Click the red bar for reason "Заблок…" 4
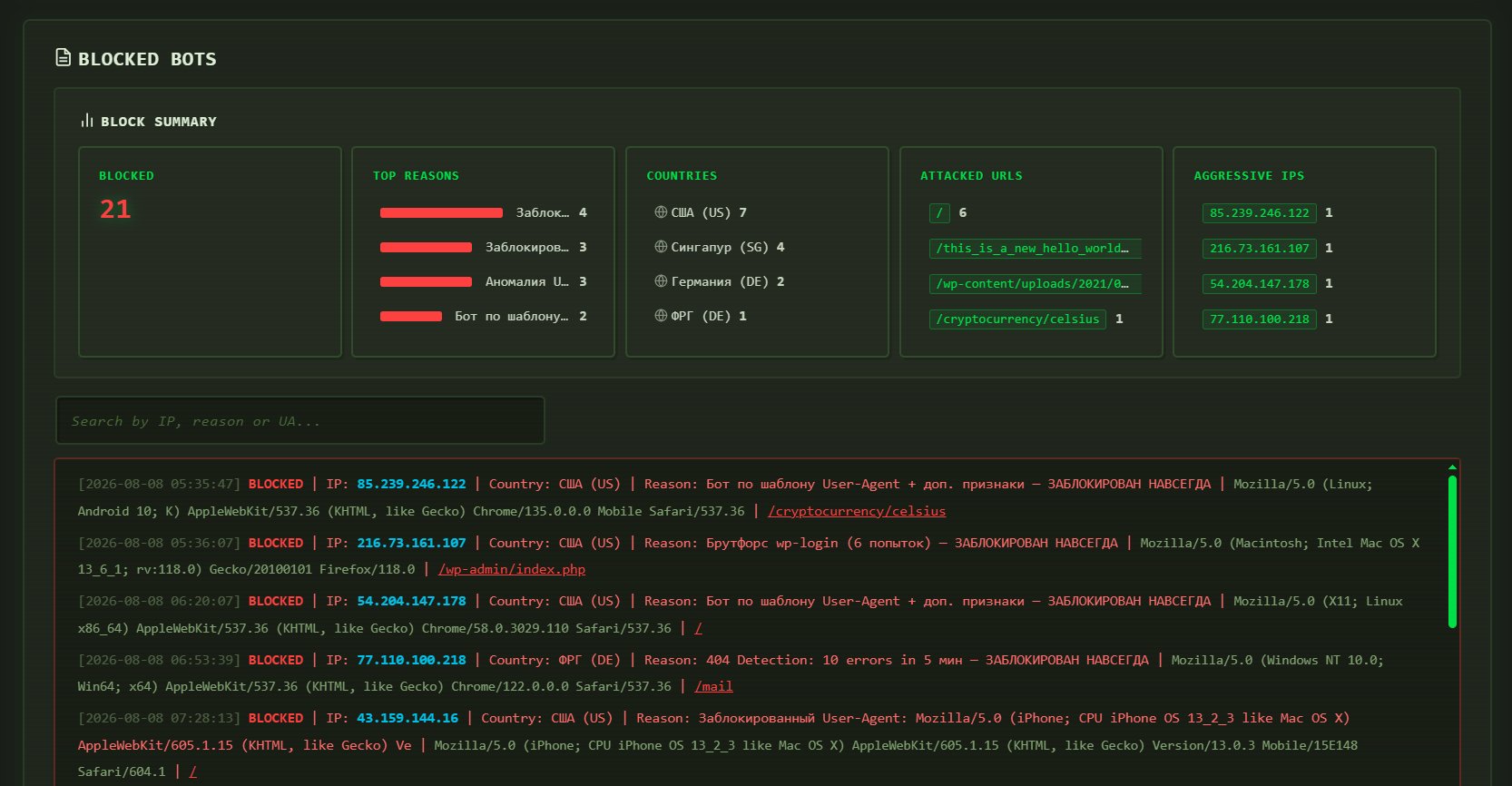Image resolution: width=1512 pixels, height=786 pixels. [441, 212]
